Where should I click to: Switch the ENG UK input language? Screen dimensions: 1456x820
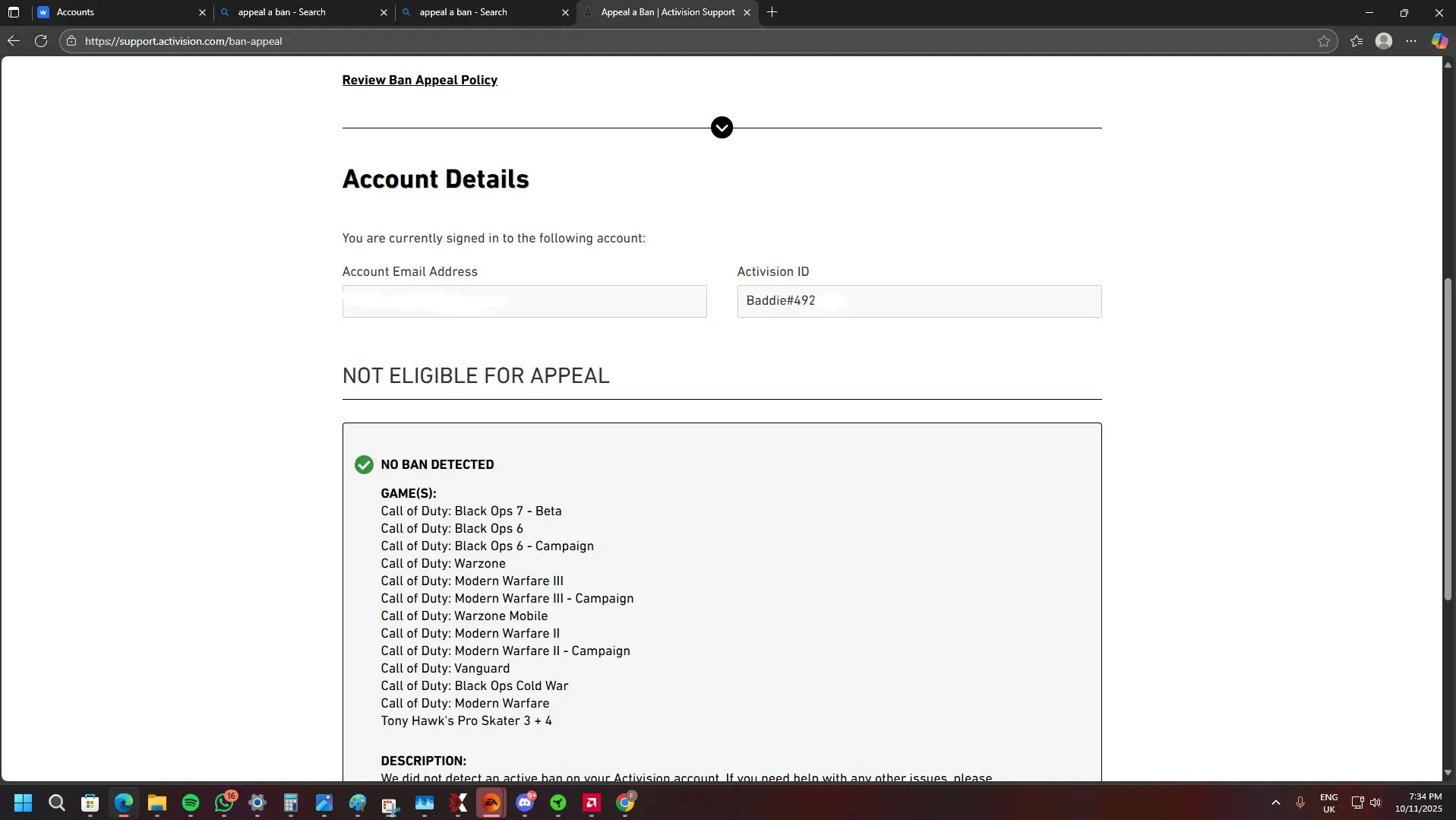click(x=1329, y=803)
